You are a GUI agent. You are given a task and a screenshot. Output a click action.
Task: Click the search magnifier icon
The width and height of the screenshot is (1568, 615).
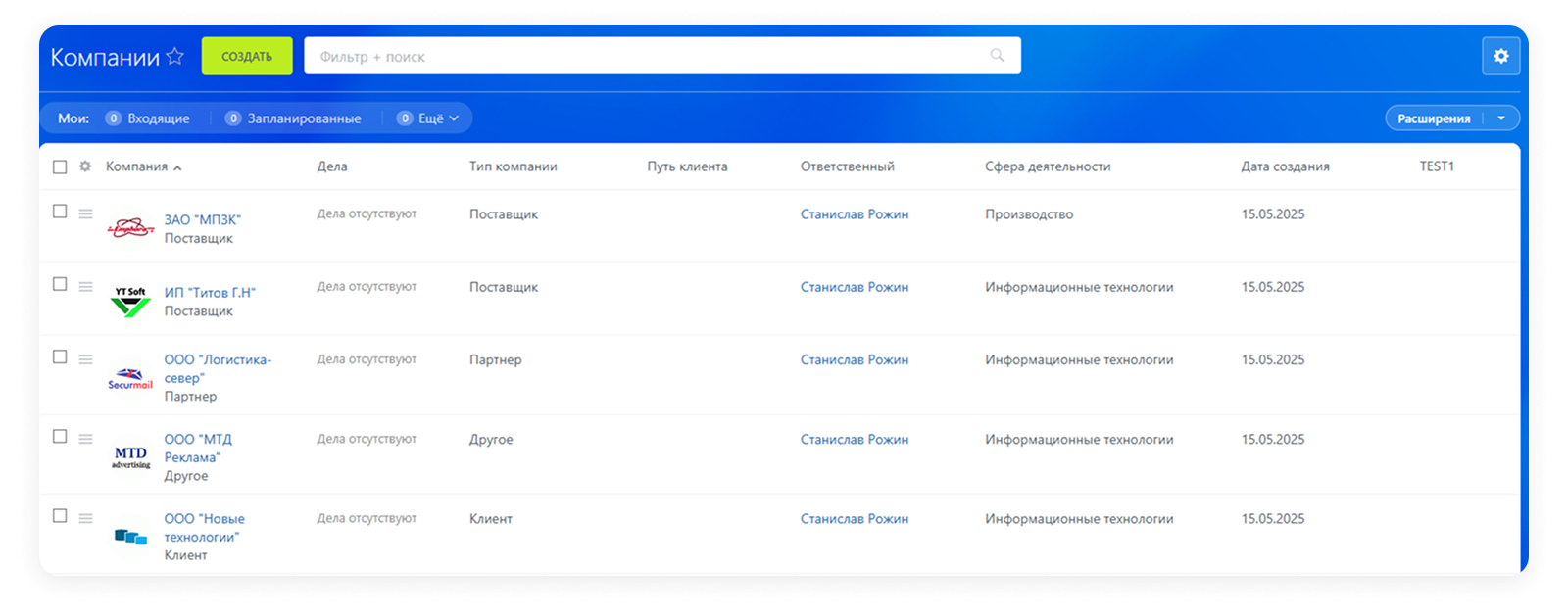point(997,56)
